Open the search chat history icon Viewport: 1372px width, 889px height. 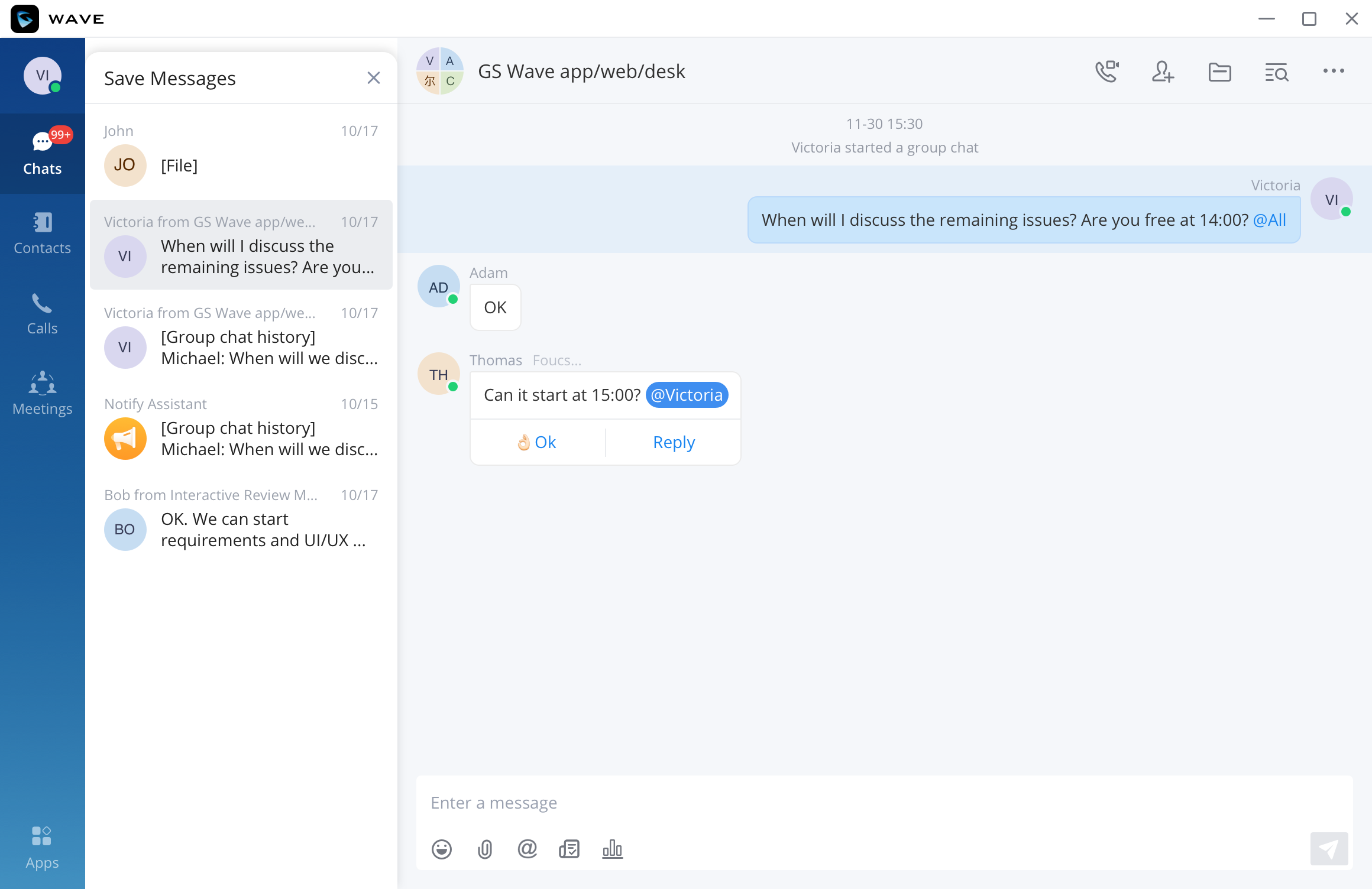point(1276,72)
